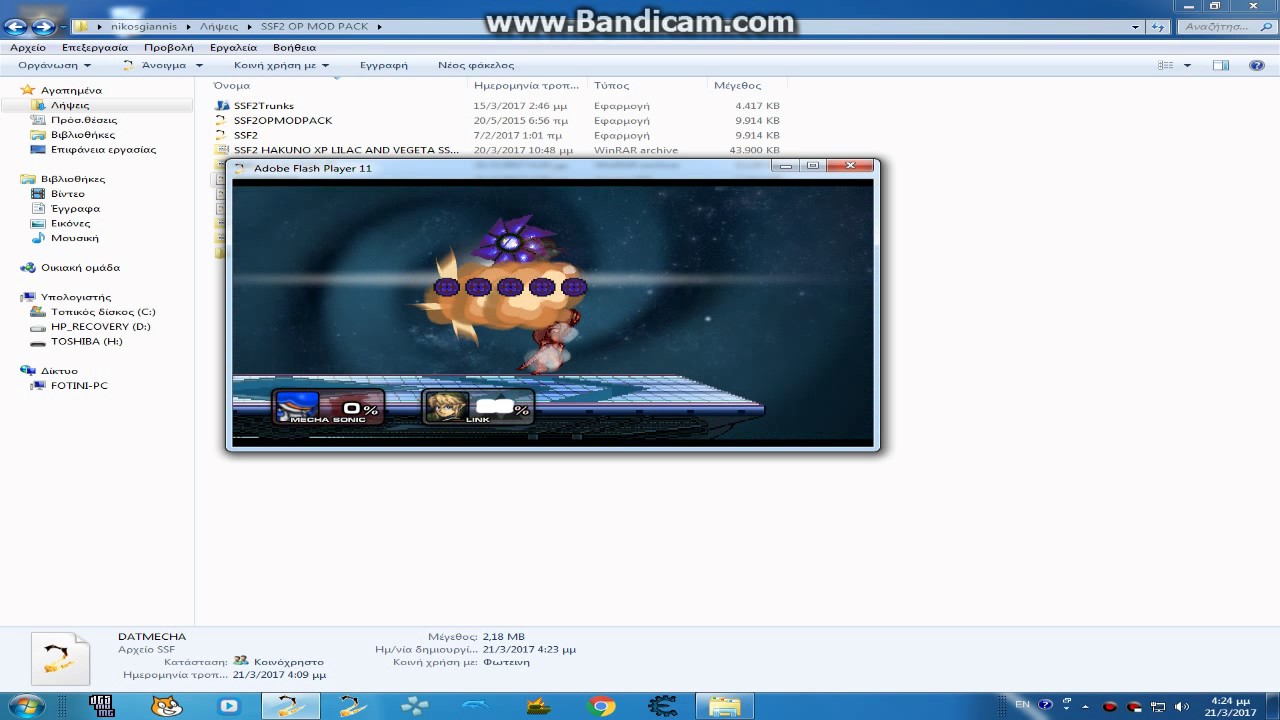Click the Explorer Back arrow button

pos(15,27)
